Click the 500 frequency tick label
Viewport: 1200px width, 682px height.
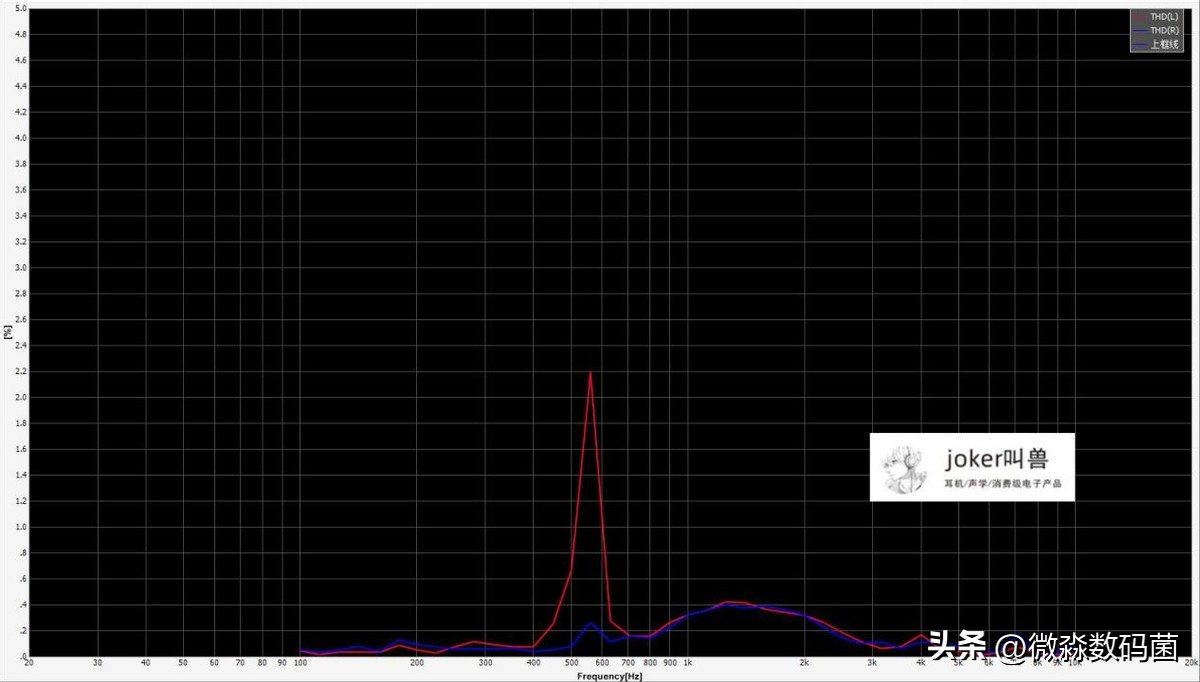(571, 664)
